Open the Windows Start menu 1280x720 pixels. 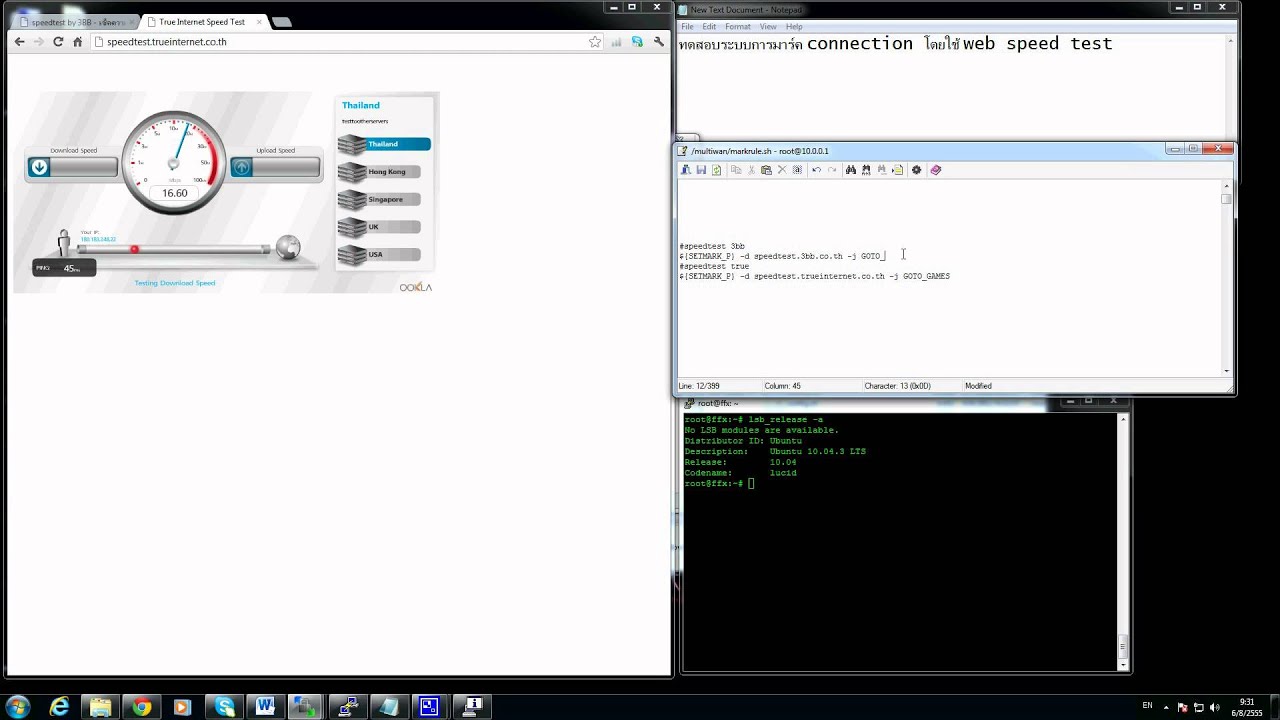[x=17, y=707]
